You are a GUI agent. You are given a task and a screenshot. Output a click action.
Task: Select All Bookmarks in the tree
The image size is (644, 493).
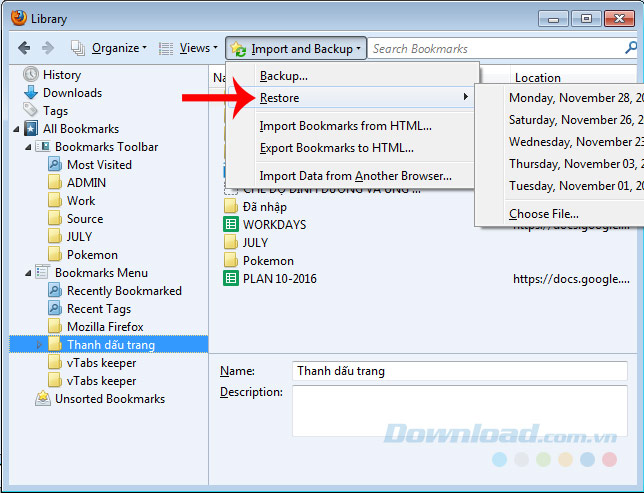[x=81, y=129]
